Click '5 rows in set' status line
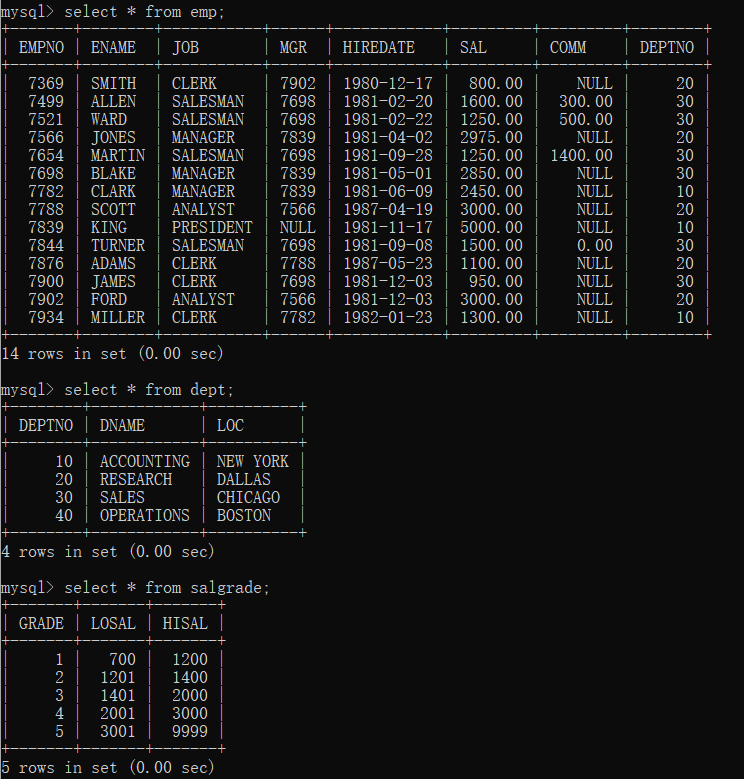The height and width of the screenshot is (779, 744). coord(108,768)
